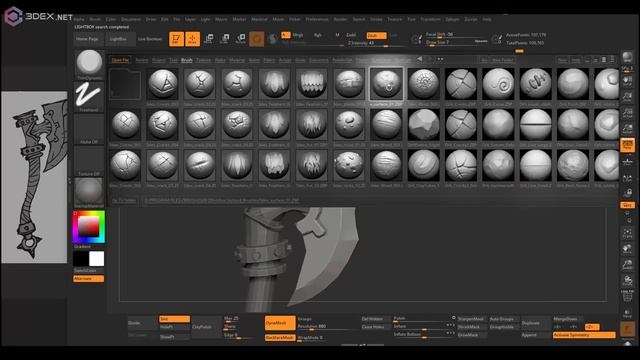The image size is (640, 360).
Task: Activate the Draw mode button
Action: tap(192, 39)
